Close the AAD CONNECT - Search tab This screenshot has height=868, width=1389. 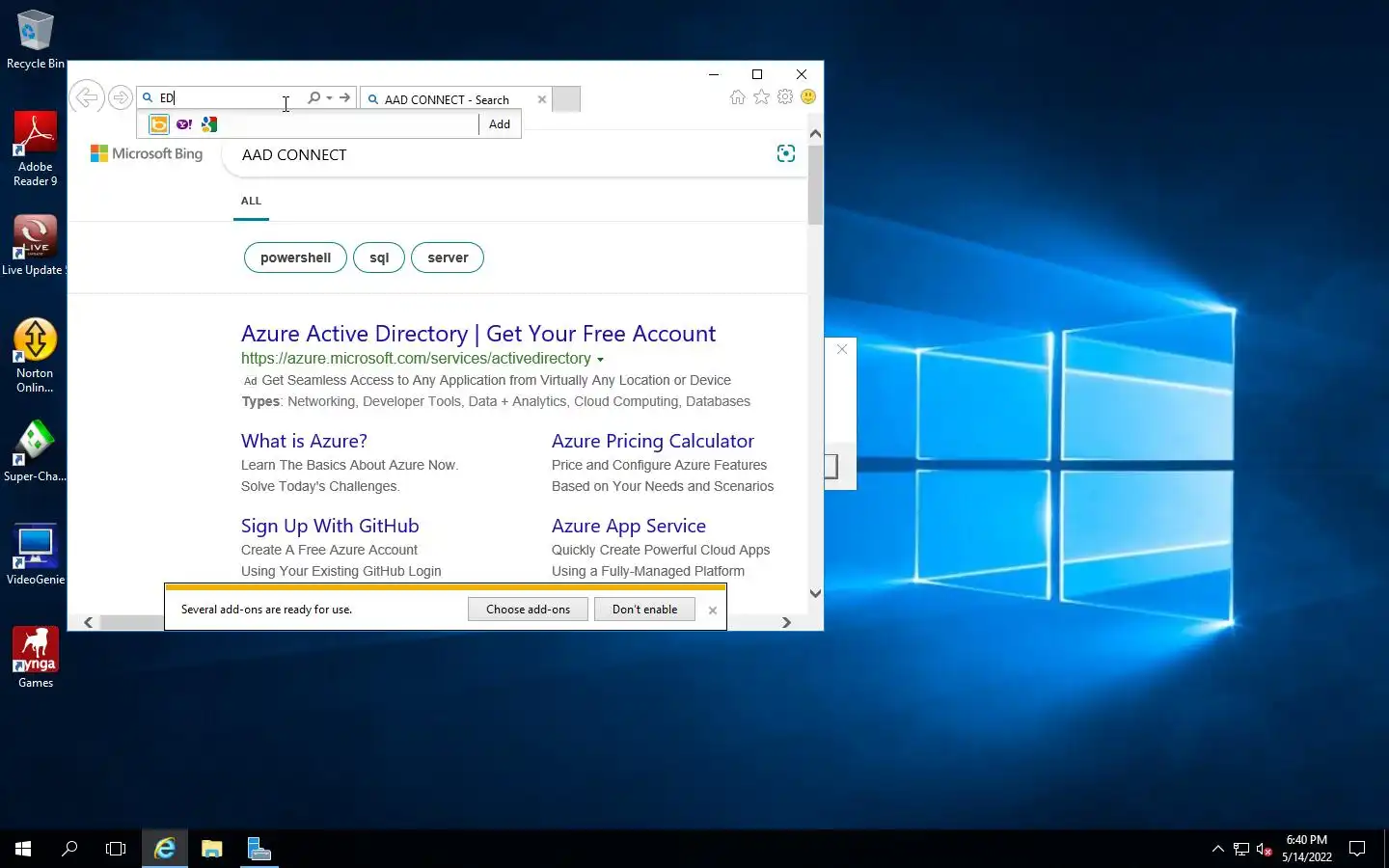tap(542, 99)
